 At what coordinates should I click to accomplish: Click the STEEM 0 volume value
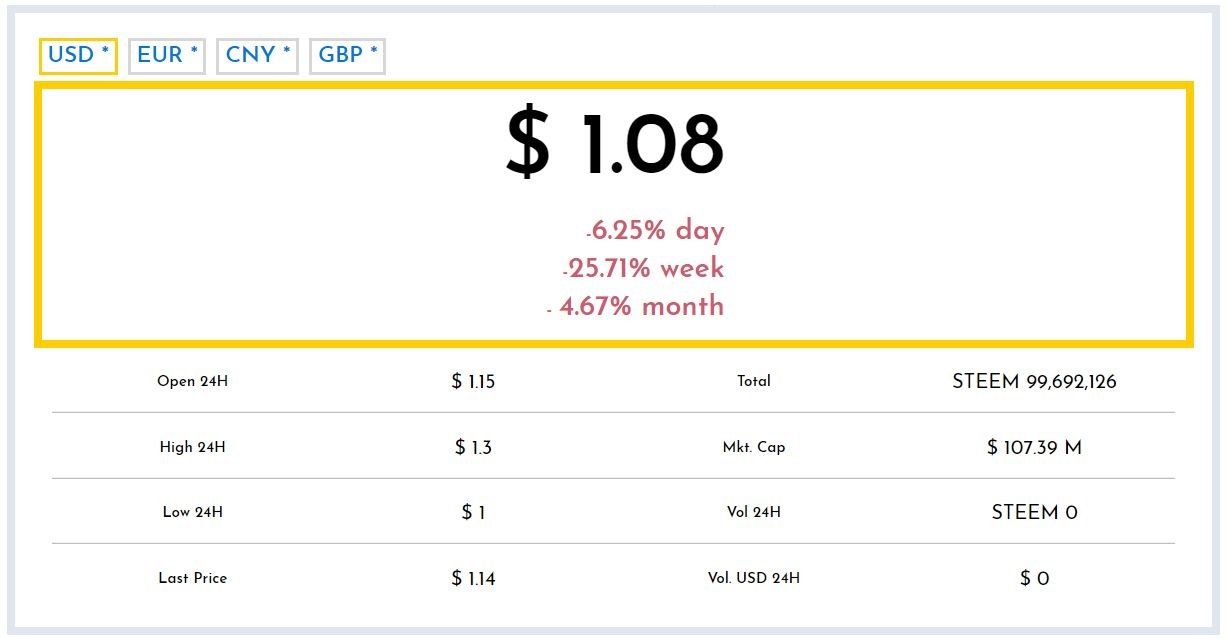coord(1034,512)
